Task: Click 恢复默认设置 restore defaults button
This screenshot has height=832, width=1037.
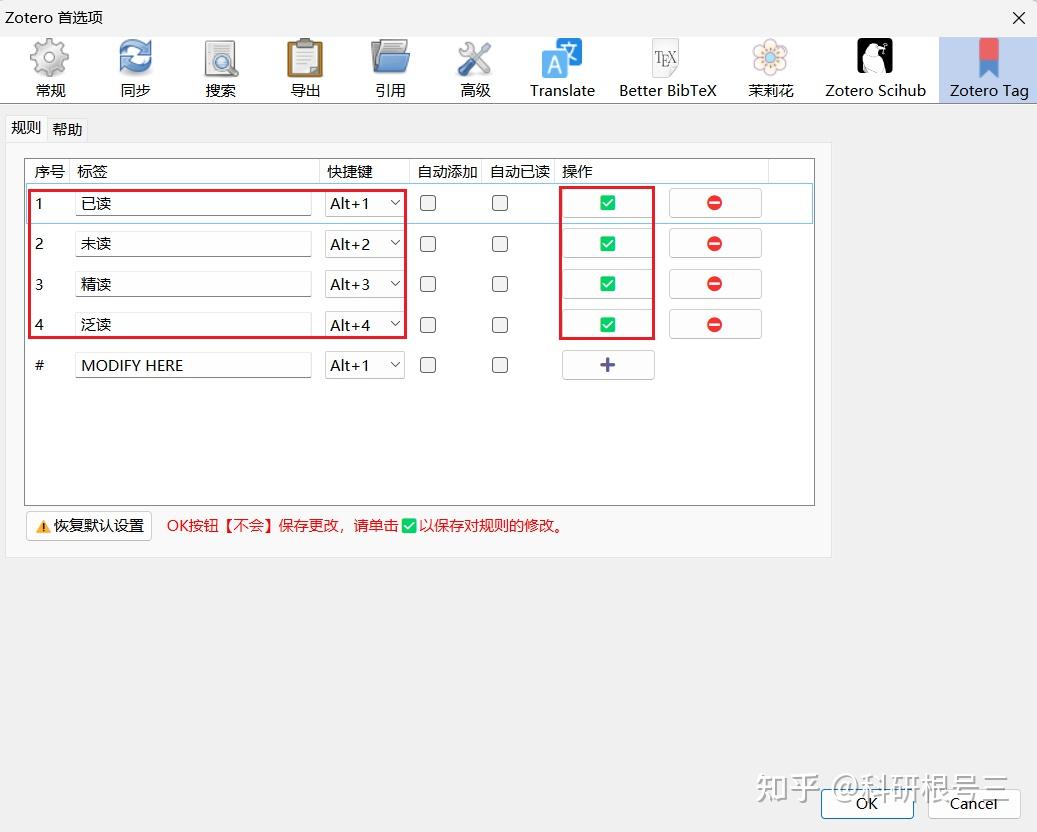Action: (89, 526)
